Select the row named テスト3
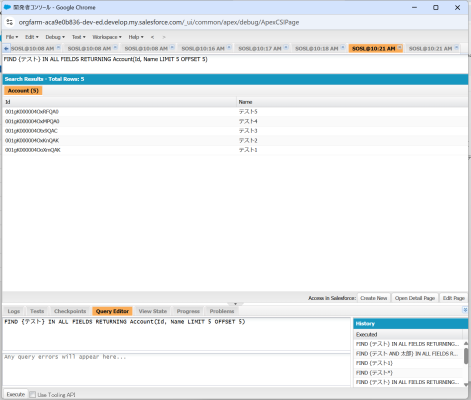The width and height of the screenshot is (471, 400). 235,131
